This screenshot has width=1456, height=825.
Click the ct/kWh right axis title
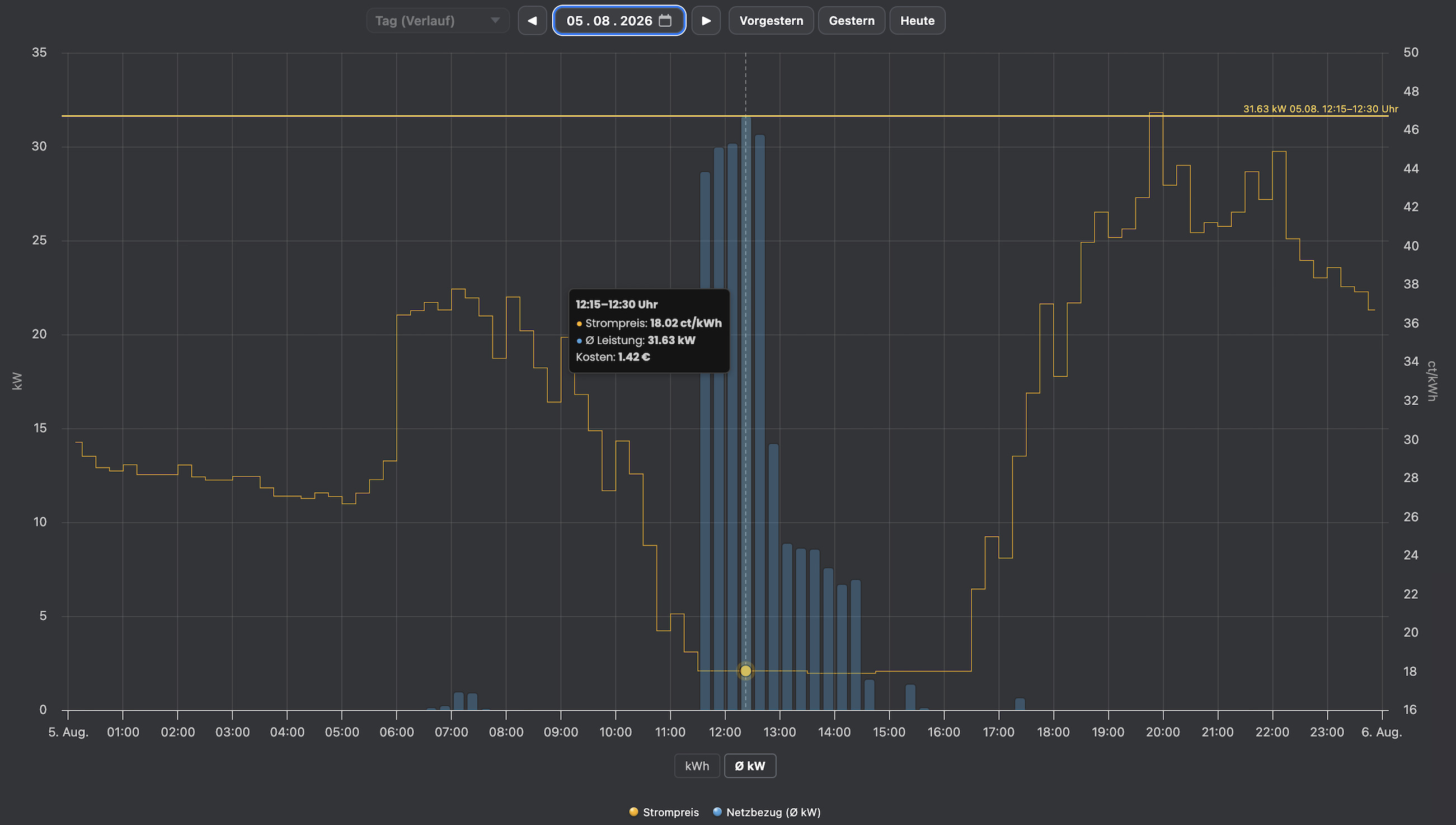click(x=1432, y=381)
